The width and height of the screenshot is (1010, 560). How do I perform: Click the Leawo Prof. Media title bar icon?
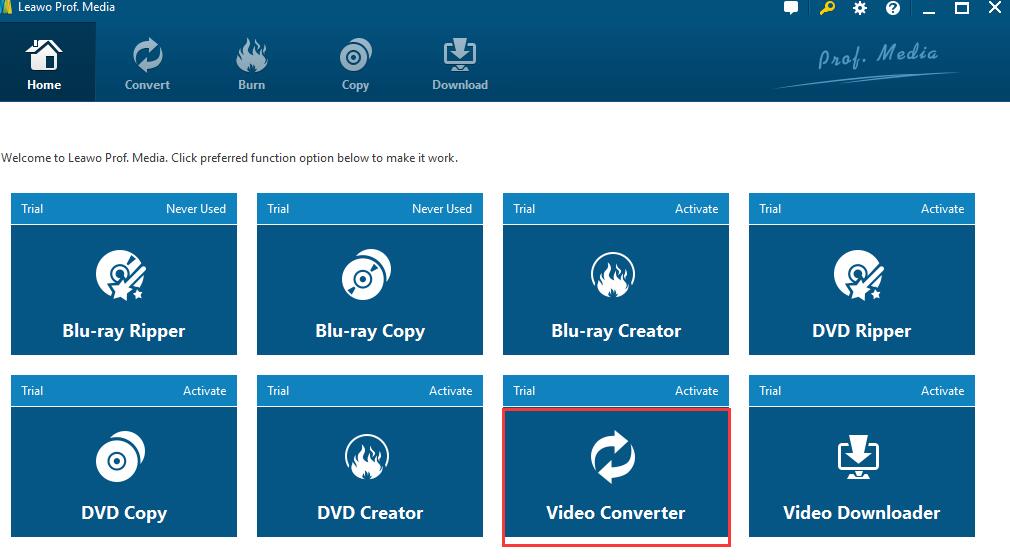click(x=6, y=7)
